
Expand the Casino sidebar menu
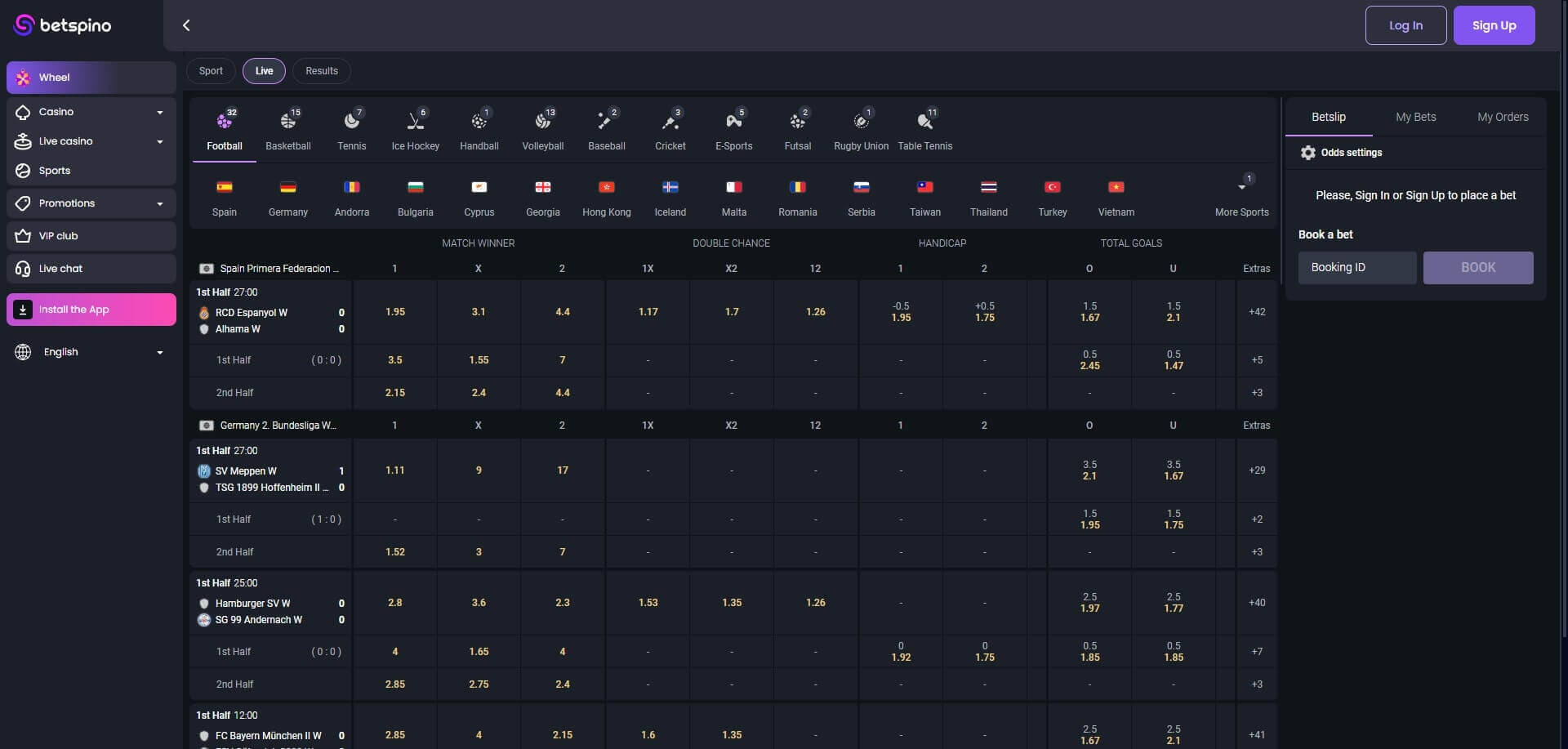(x=90, y=111)
